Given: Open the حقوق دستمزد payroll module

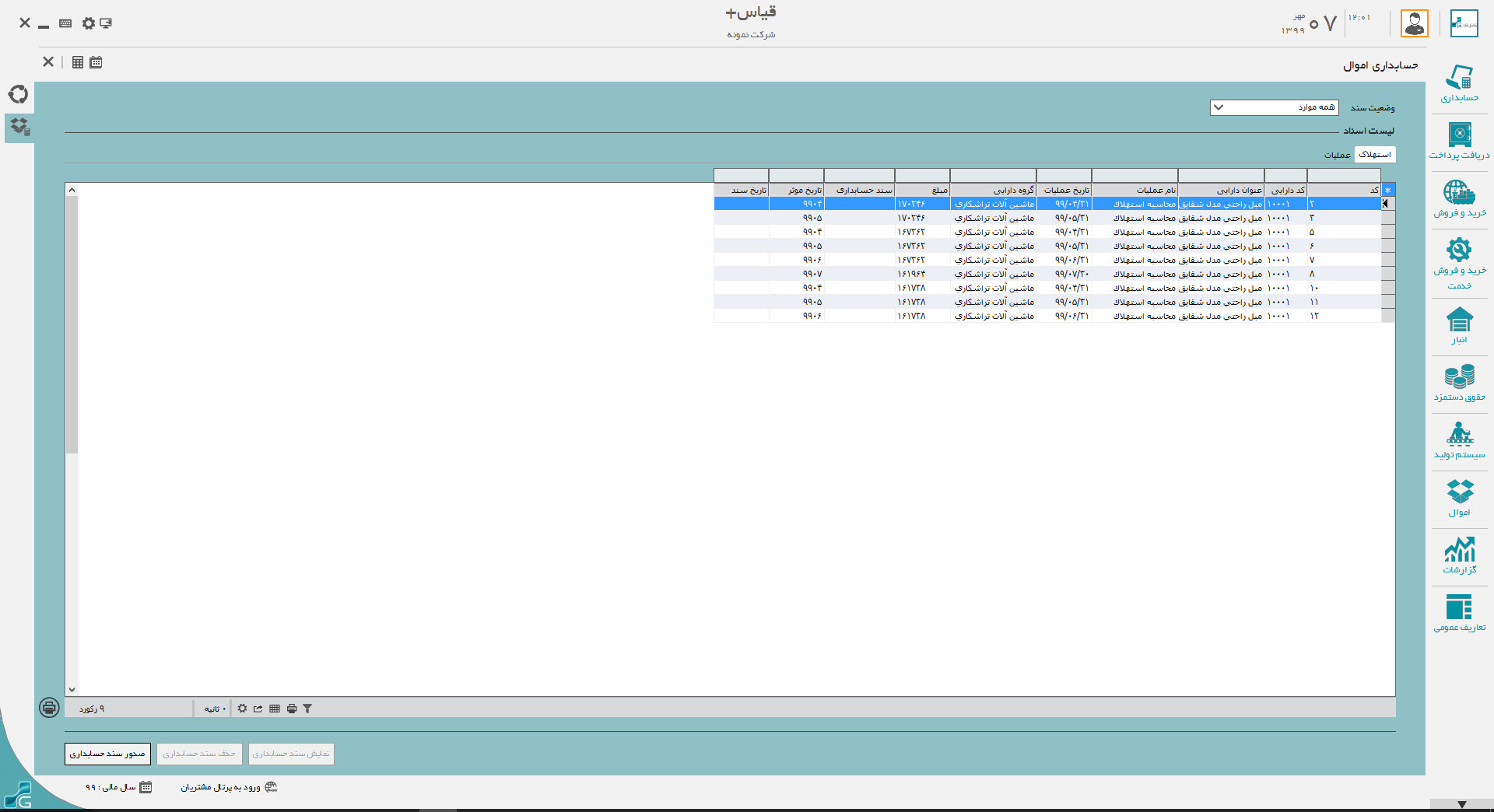Looking at the screenshot, I should click(x=1459, y=383).
